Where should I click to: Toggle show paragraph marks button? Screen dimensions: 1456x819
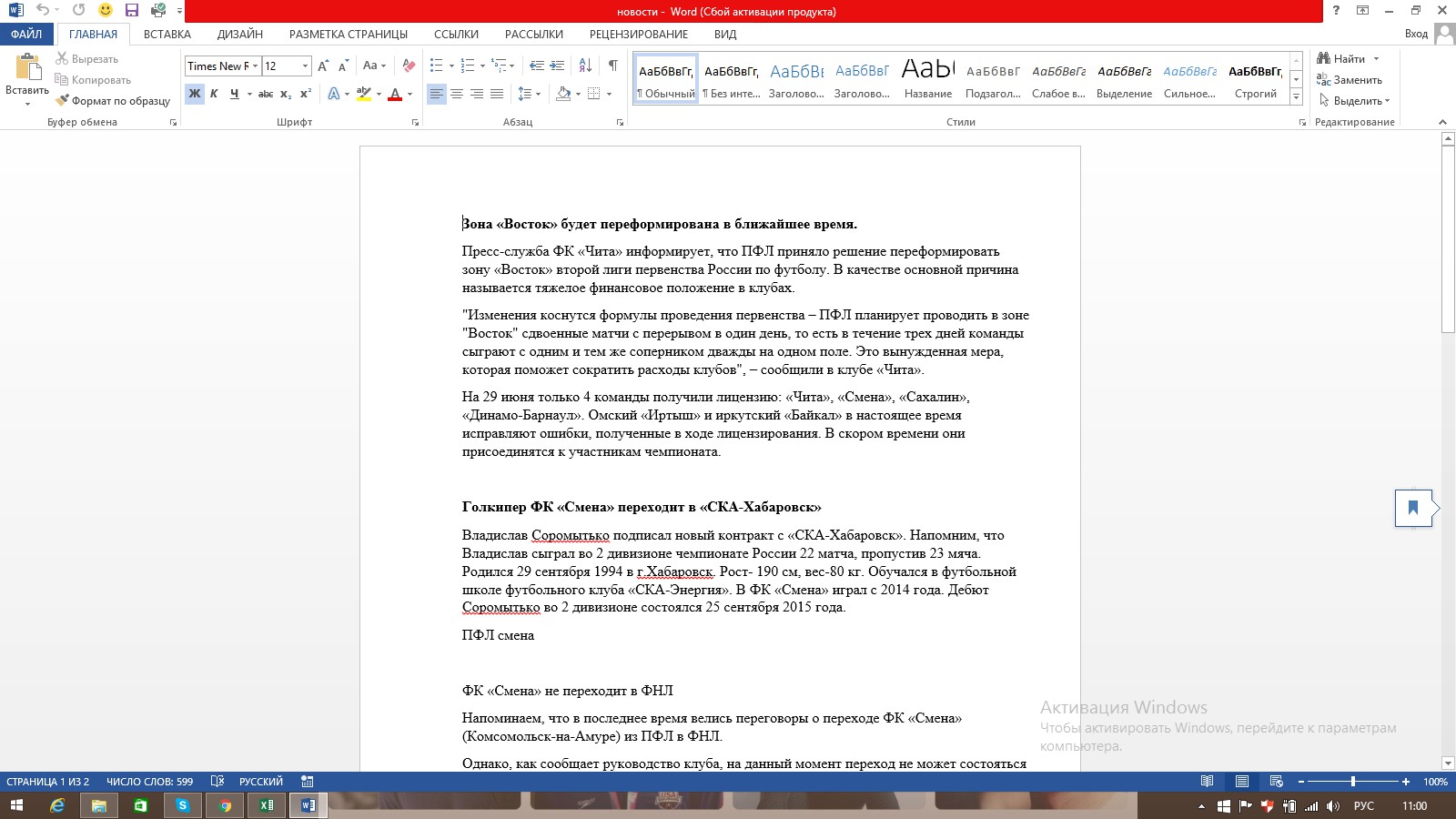613,66
